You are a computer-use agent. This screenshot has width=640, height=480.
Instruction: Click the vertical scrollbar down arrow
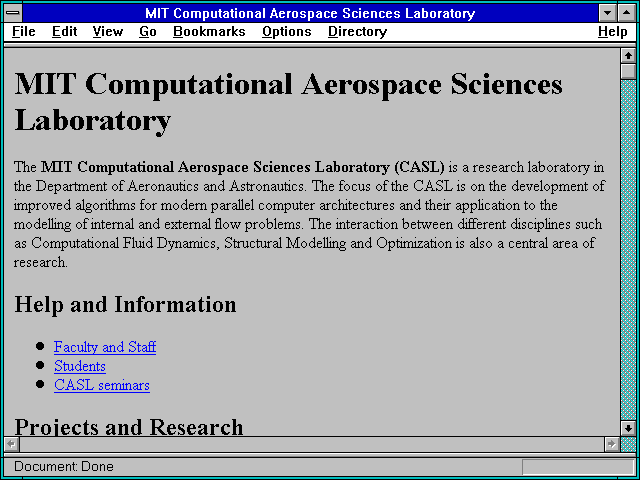click(628, 428)
